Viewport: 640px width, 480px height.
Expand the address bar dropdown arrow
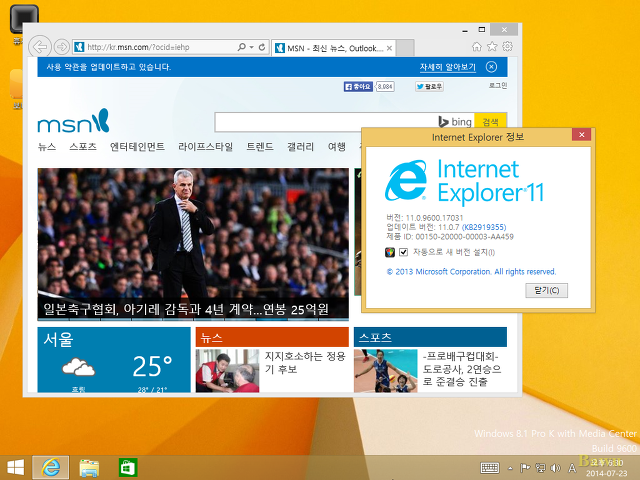[x=251, y=47]
